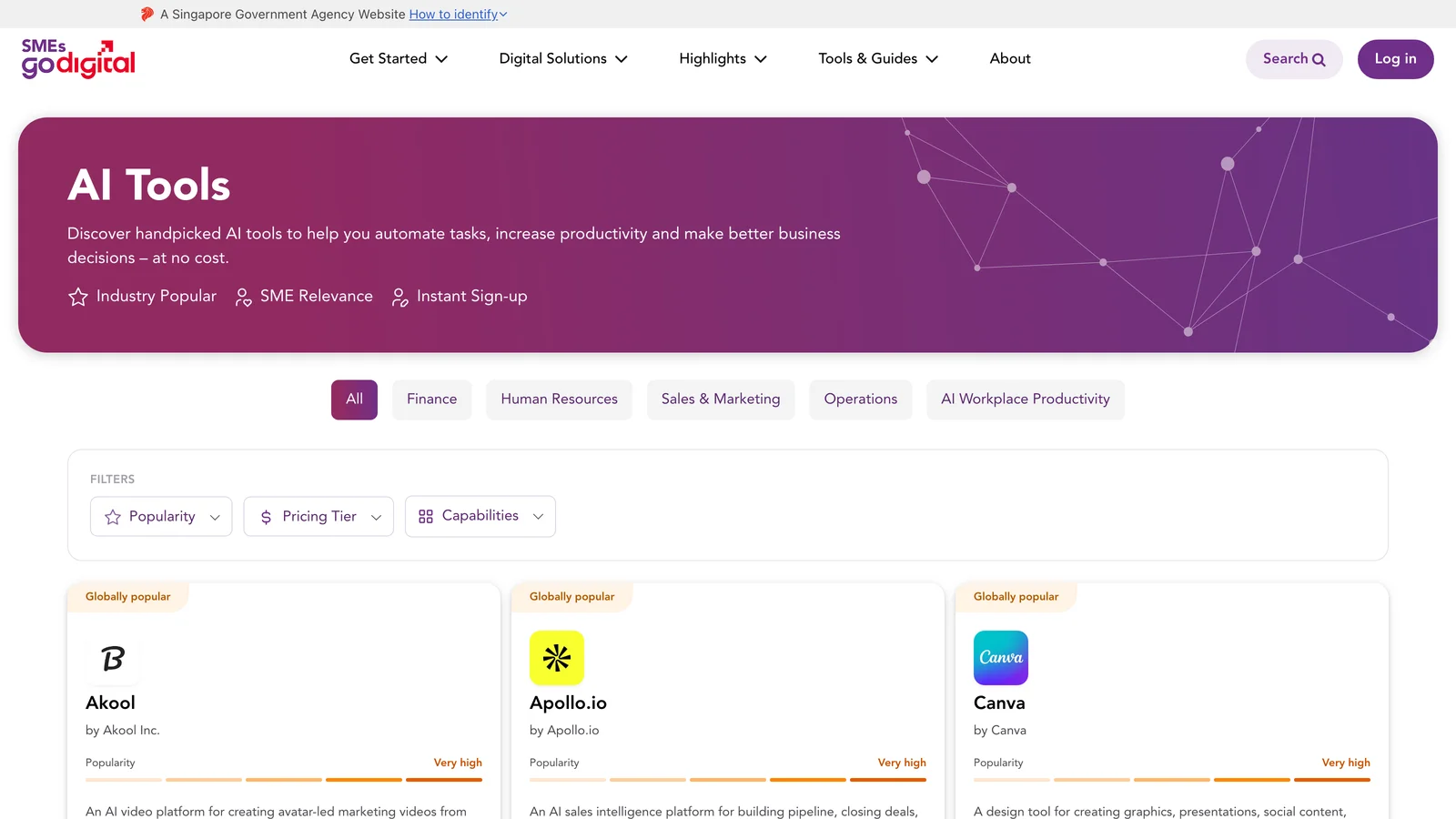
Task: Expand the Digital Solutions menu
Action: [x=563, y=58]
